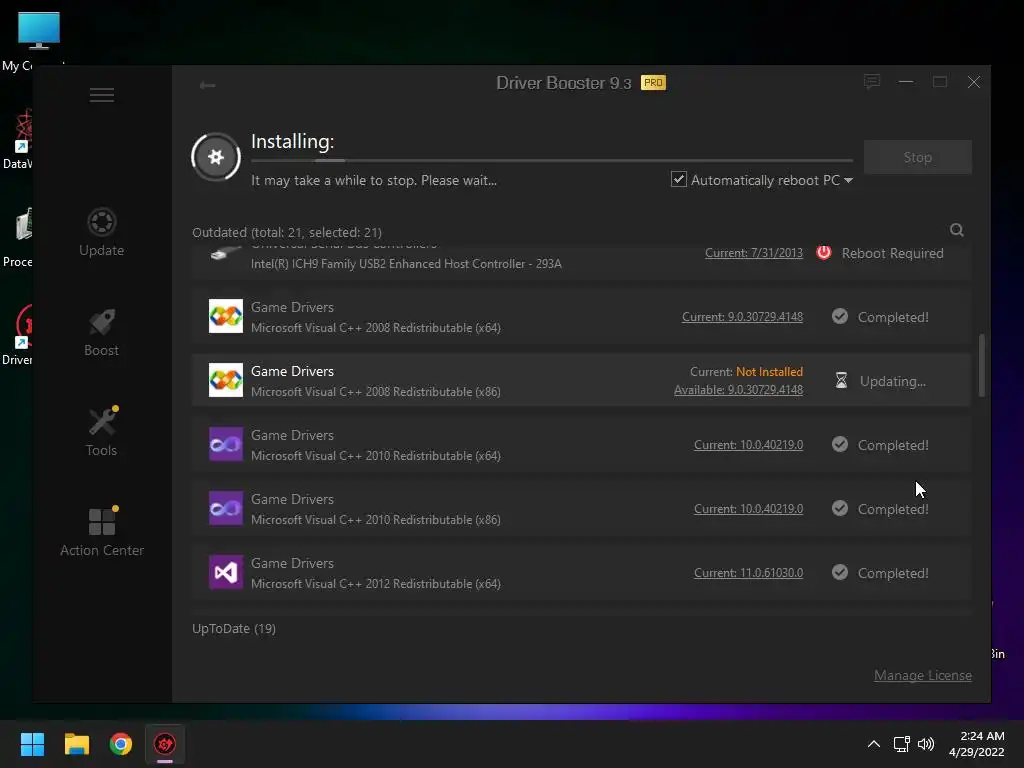Open the hamburger menu in sidebar
The height and width of the screenshot is (768, 1024).
tap(102, 95)
